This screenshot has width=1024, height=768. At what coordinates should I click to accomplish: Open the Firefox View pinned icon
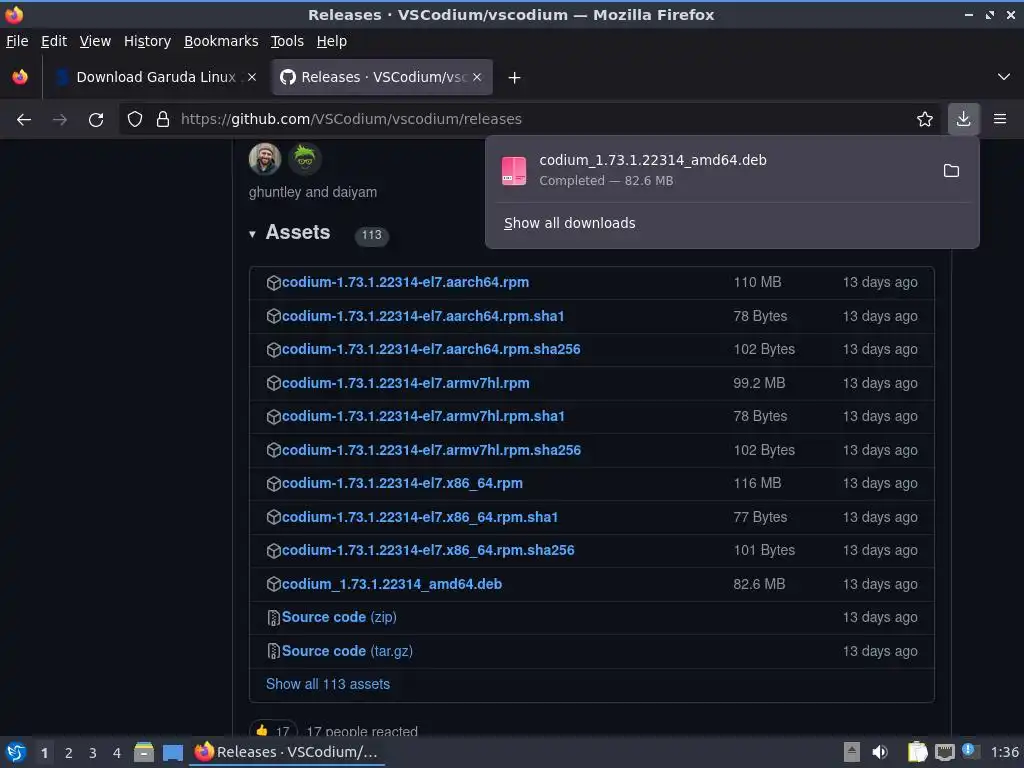tap(20, 77)
